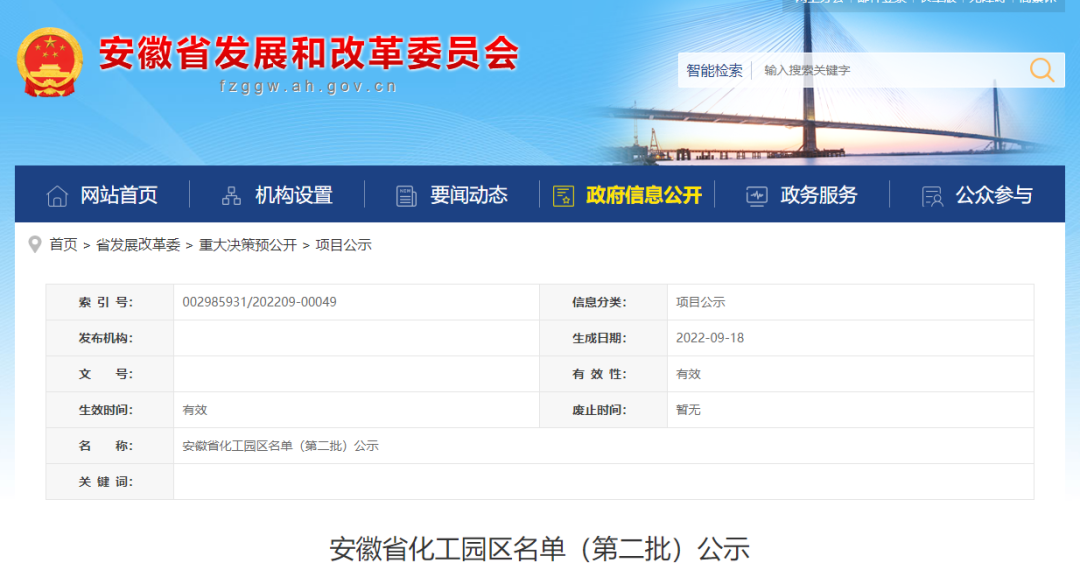Click the 有效 value in 生效时间 row

click(195, 409)
